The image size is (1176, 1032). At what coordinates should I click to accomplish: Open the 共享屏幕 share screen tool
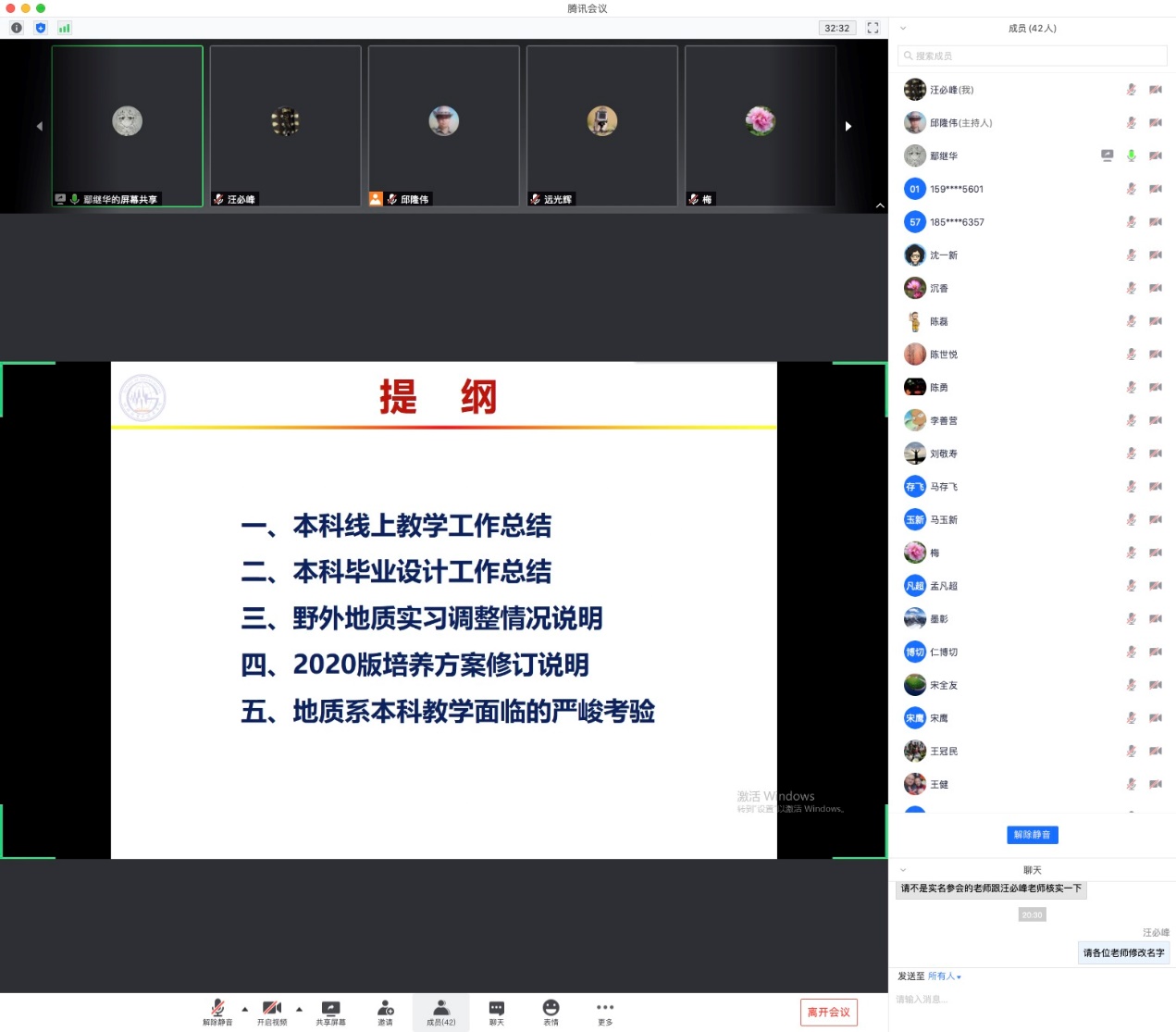click(x=330, y=1012)
